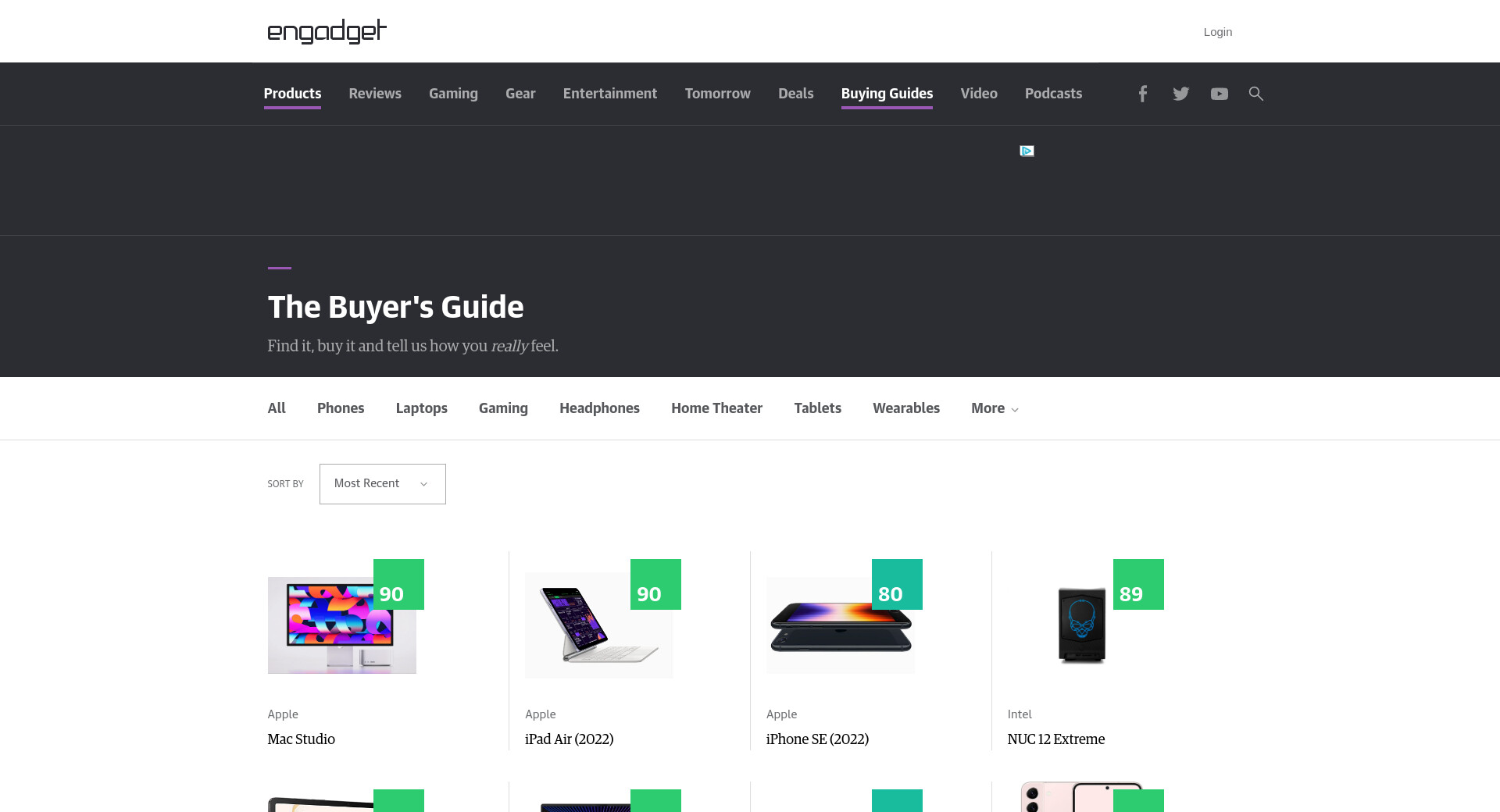Open the iPad Air (2022) product link
The width and height of the screenshot is (1500, 812).
569,739
